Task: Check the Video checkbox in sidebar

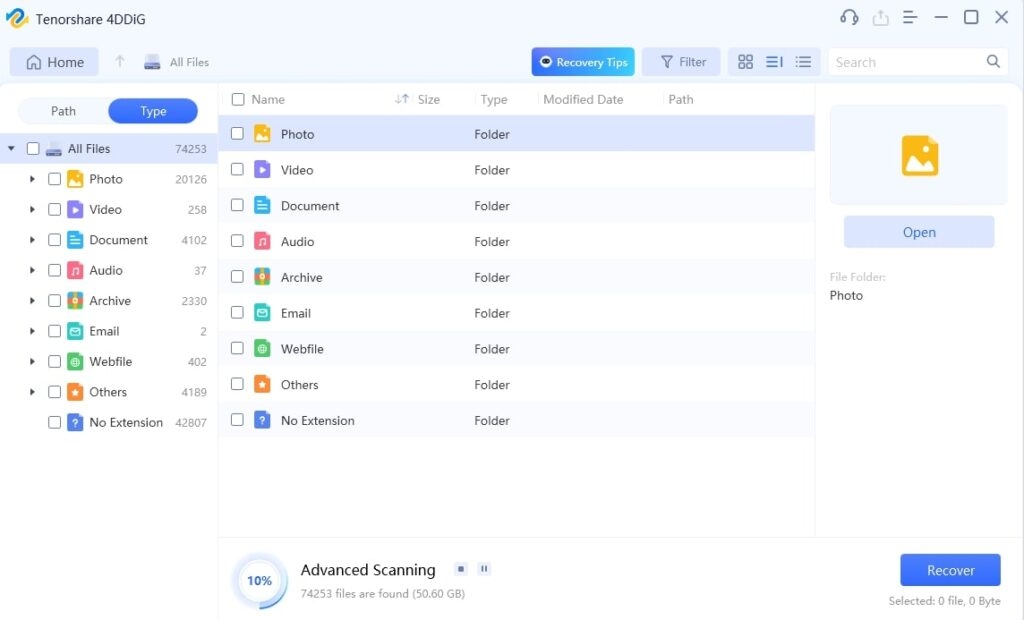Action: click(x=55, y=210)
